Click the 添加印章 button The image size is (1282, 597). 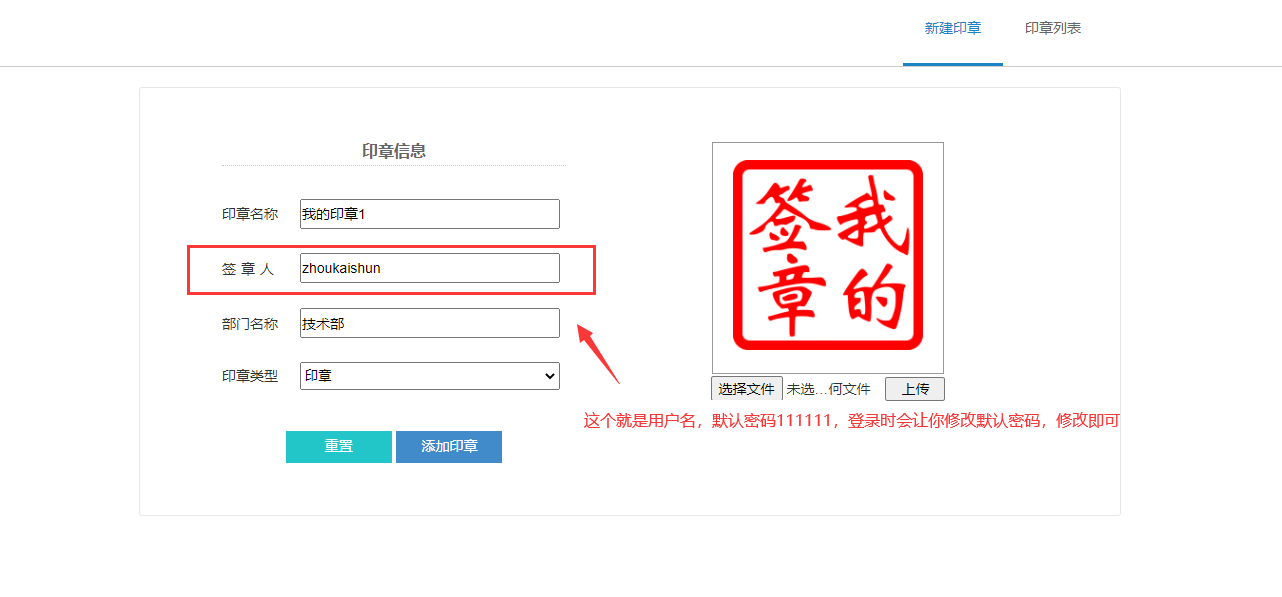[x=449, y=447]
